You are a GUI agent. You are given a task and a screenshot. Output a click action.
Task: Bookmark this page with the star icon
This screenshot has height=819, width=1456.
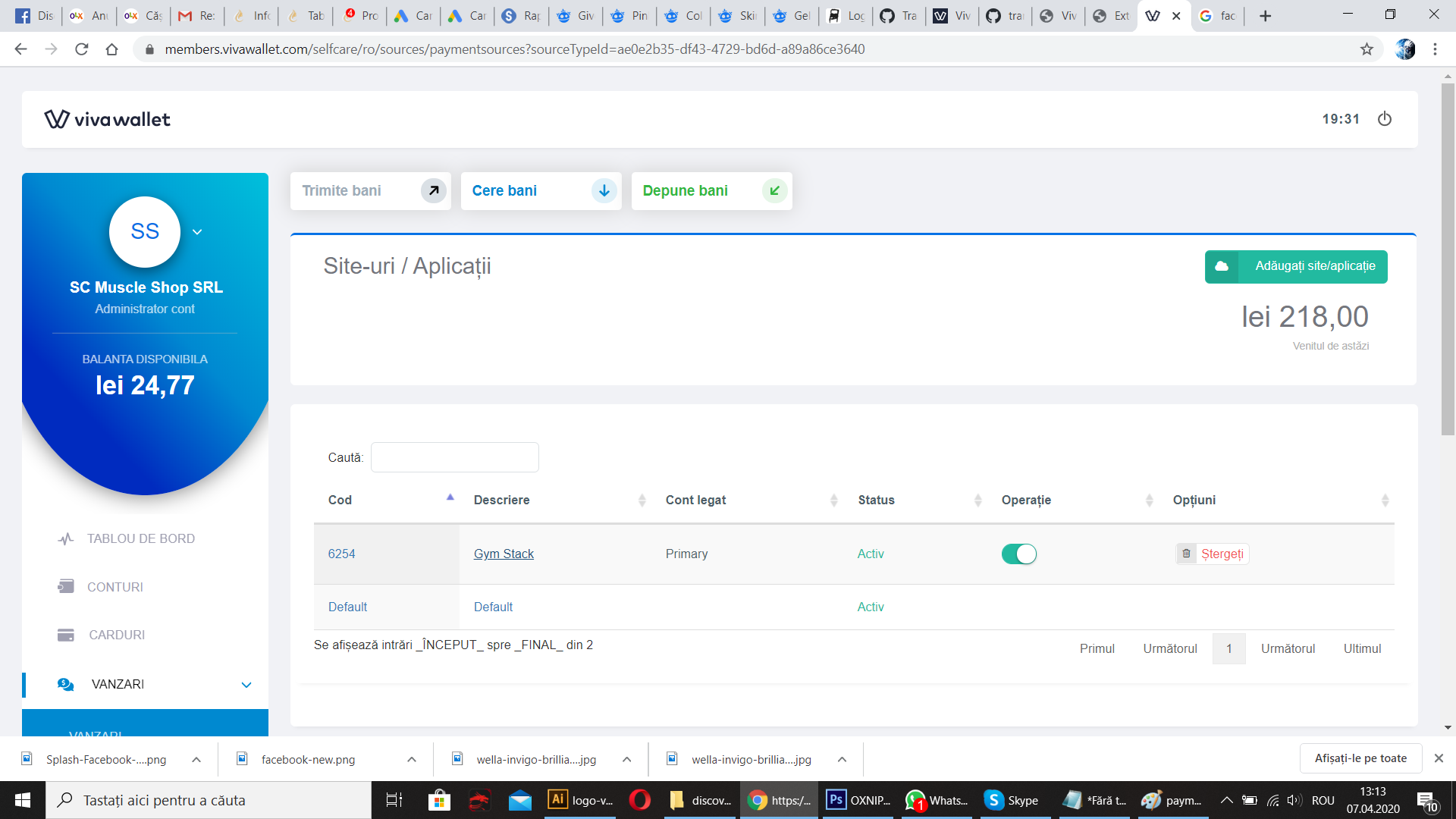pyautogui.click(x=1367, y=49)
